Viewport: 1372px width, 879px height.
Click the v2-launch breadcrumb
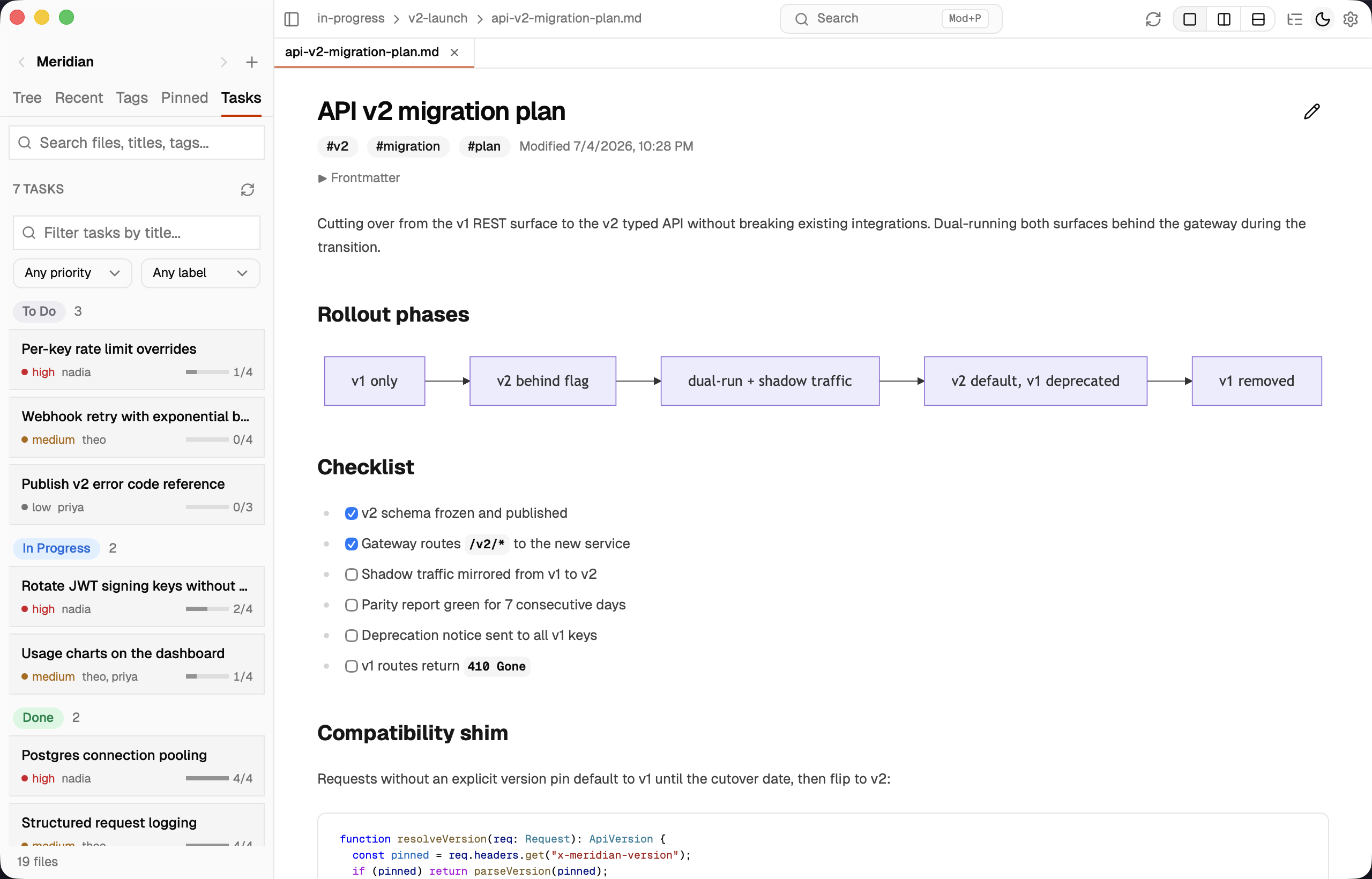pos(438,19)
